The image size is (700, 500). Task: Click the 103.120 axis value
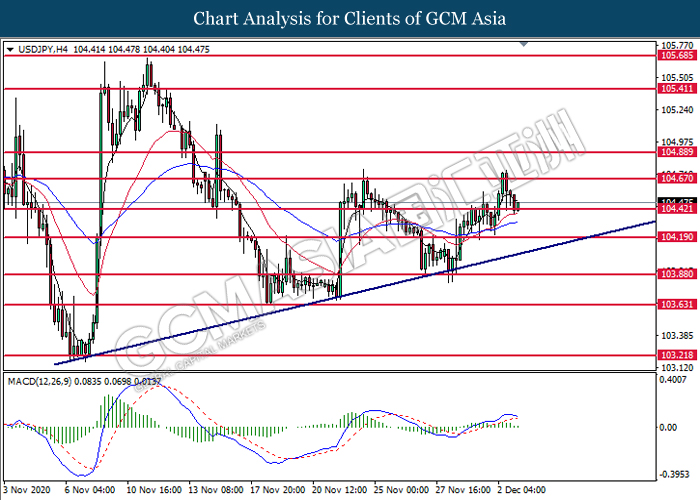677,367
